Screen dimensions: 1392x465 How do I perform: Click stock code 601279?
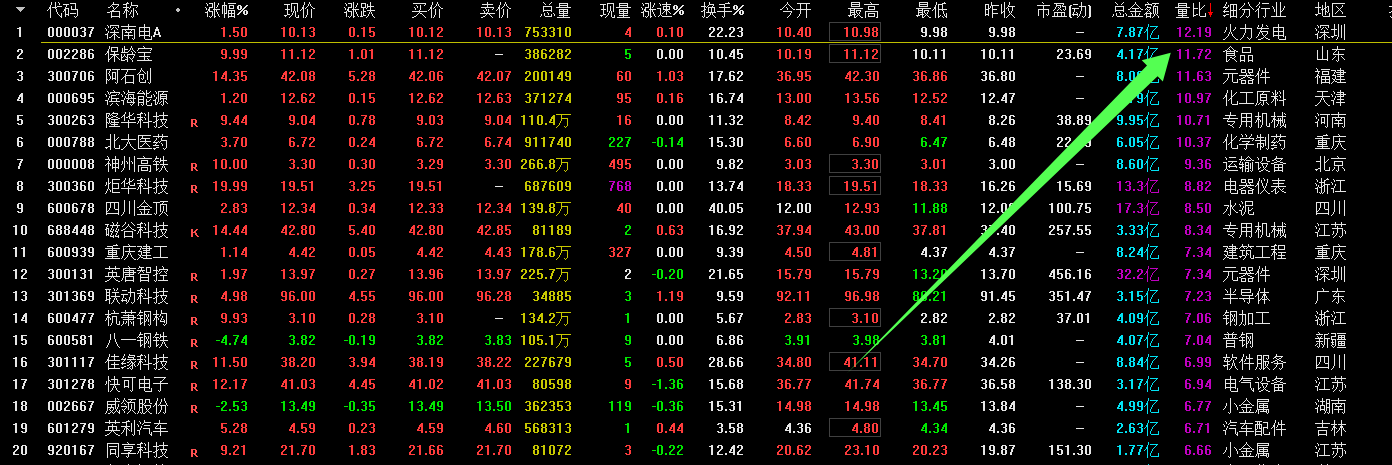pos(71,428)
